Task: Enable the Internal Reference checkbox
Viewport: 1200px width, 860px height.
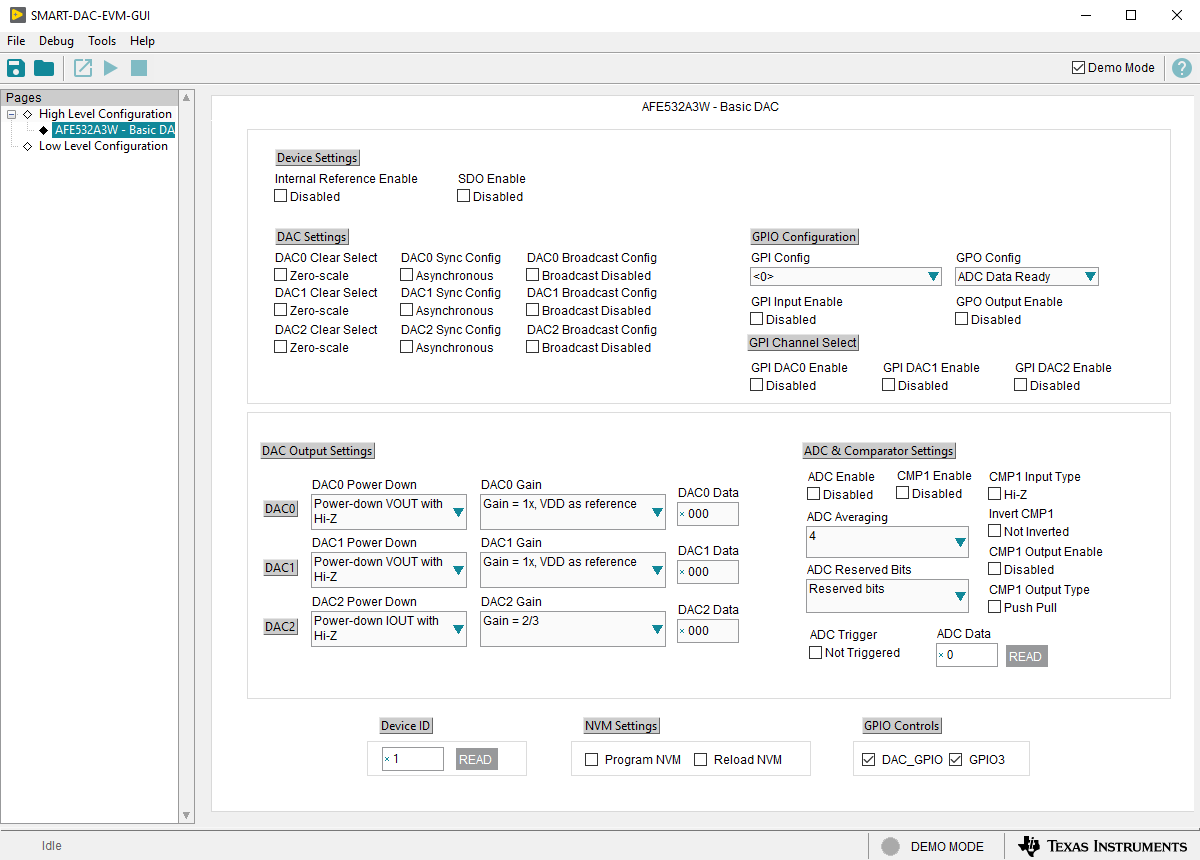Action: pyautogui.click(x=281, y=197)
